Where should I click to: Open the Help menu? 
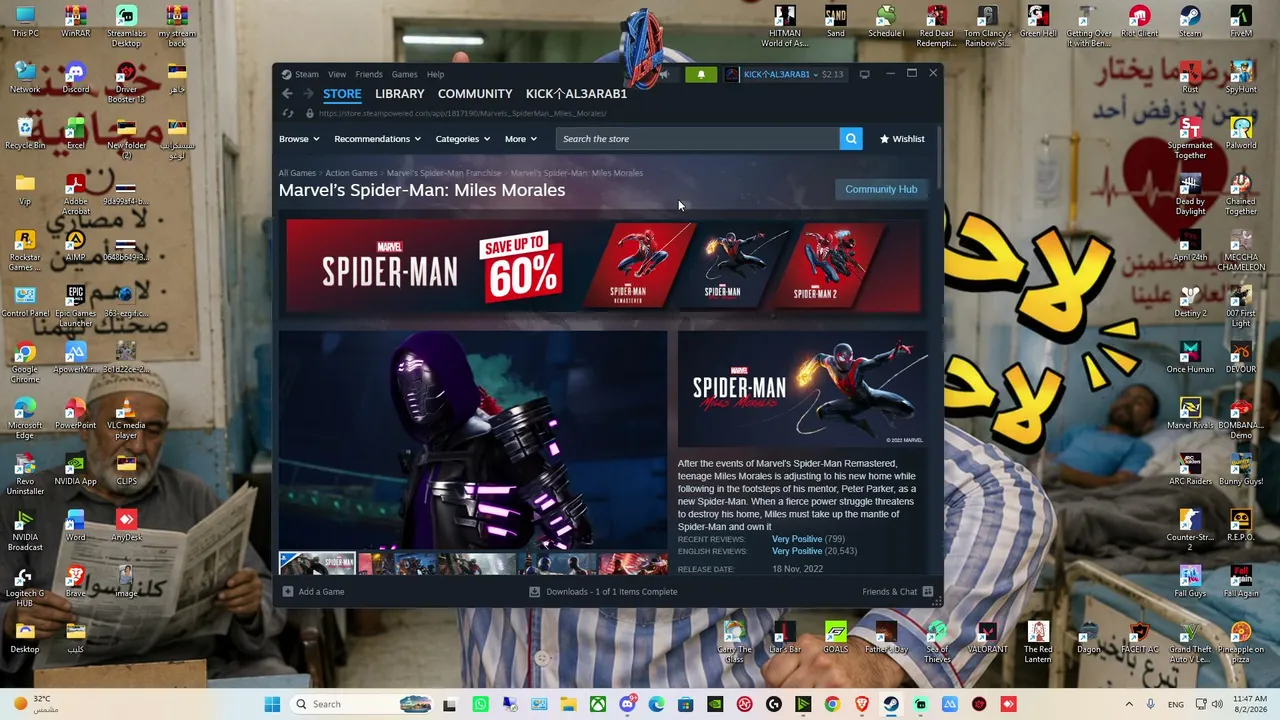(436, 74)
